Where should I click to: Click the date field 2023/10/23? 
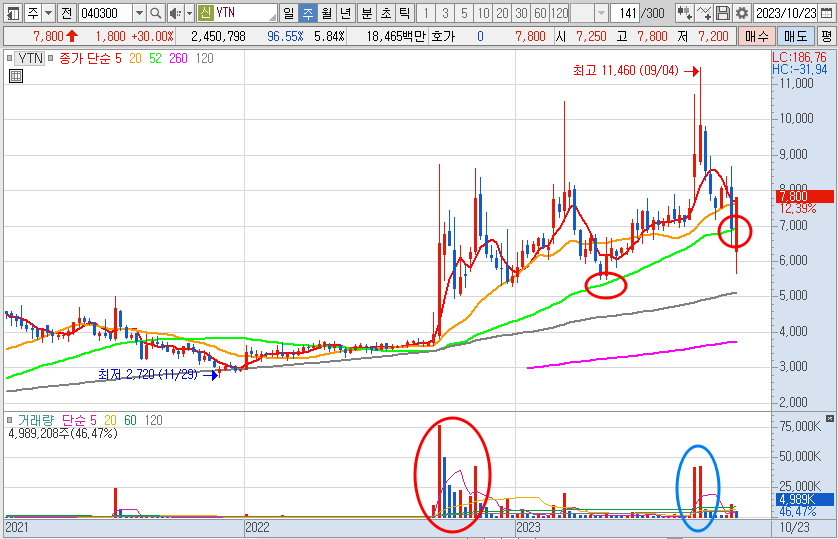tap(787, 12)
